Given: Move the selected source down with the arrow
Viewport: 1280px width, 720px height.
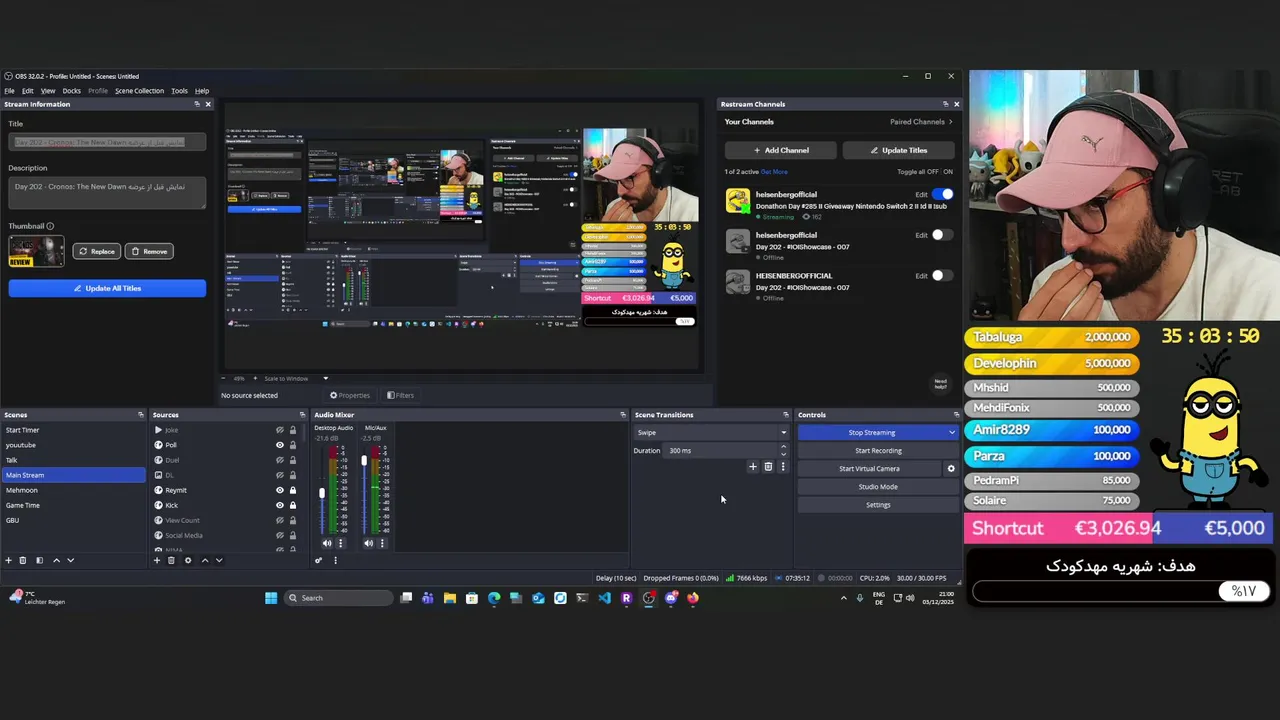Looking at the screenshot, I should coord(219,560).
